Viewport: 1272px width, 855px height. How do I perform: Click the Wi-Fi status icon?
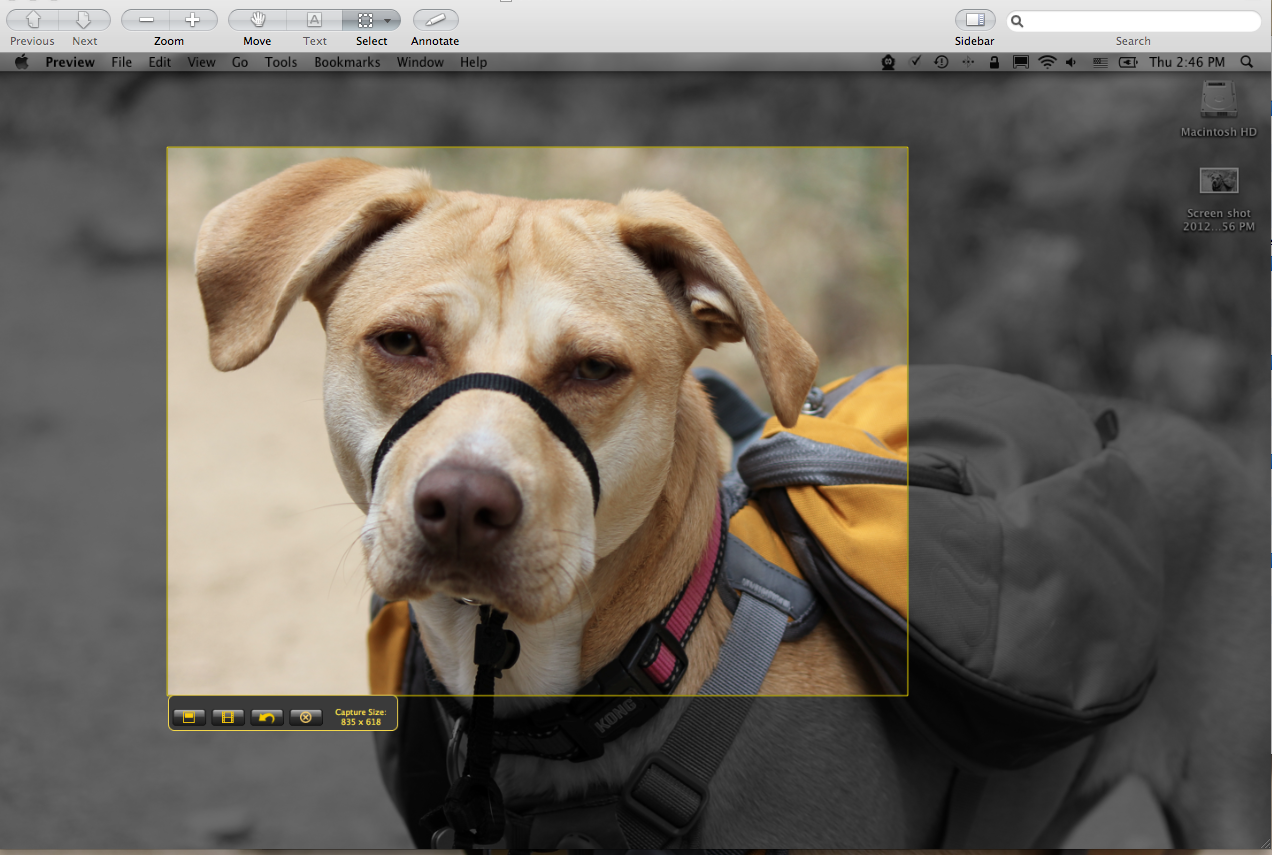(x=1047, y=62)
